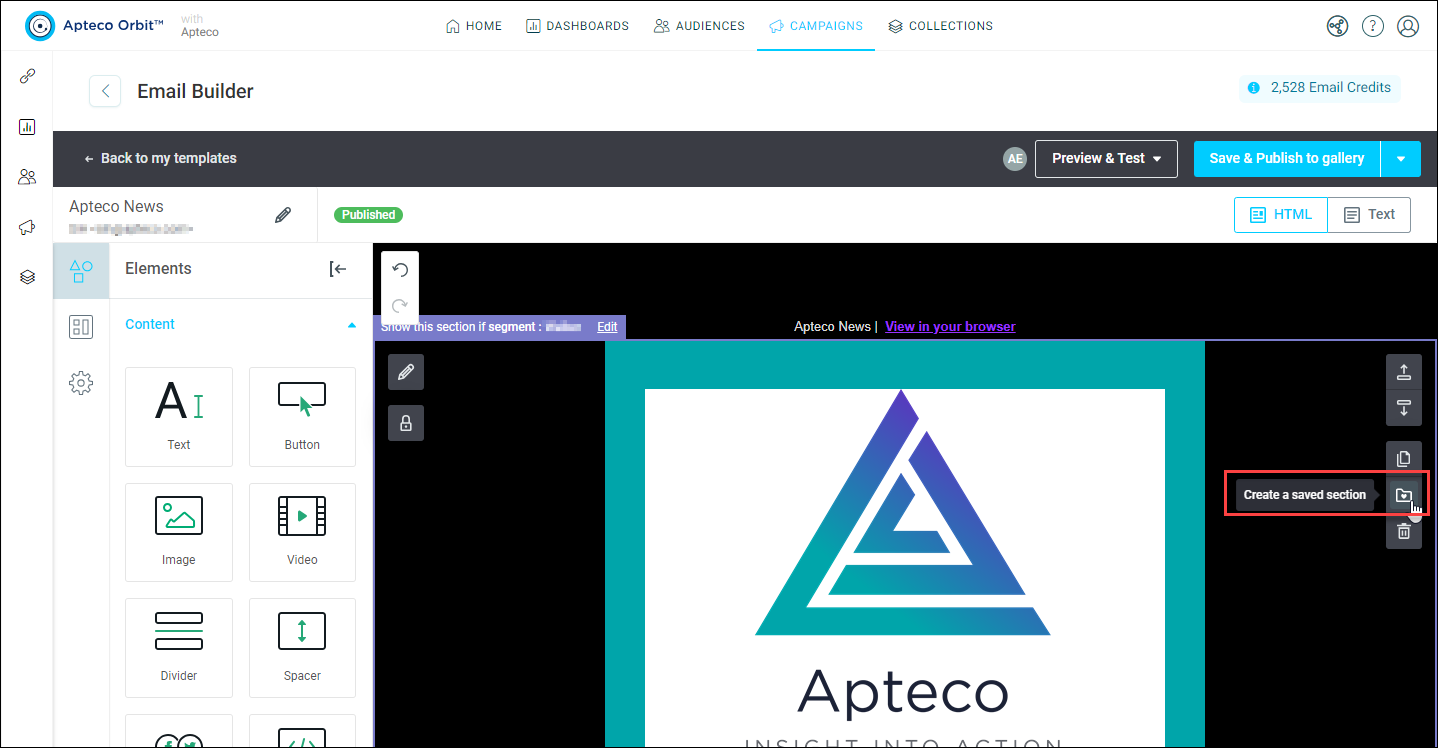
Task: Select the Elements shapes panel icon
Action: (x=81, y=271)
